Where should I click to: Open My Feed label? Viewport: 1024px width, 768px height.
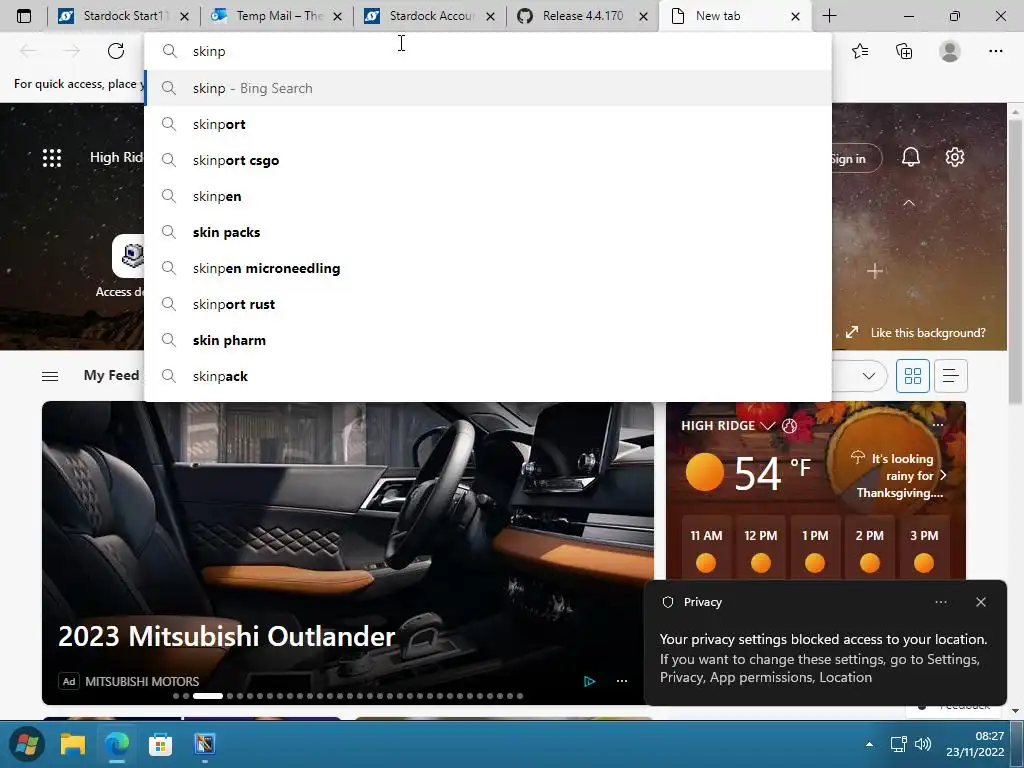coord(111,376)
